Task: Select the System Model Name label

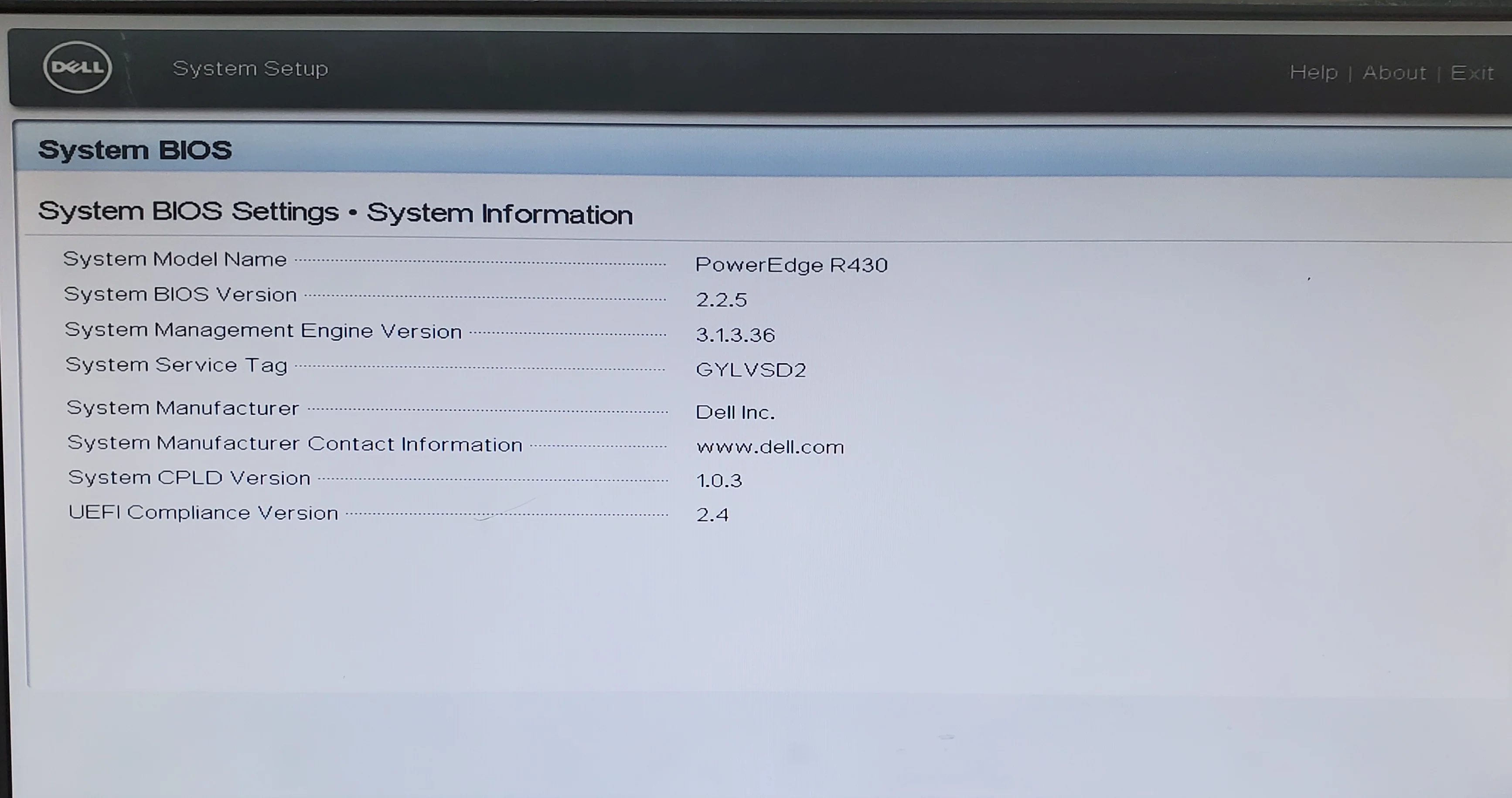Action: pyautogui.click(x=175, y=259)
